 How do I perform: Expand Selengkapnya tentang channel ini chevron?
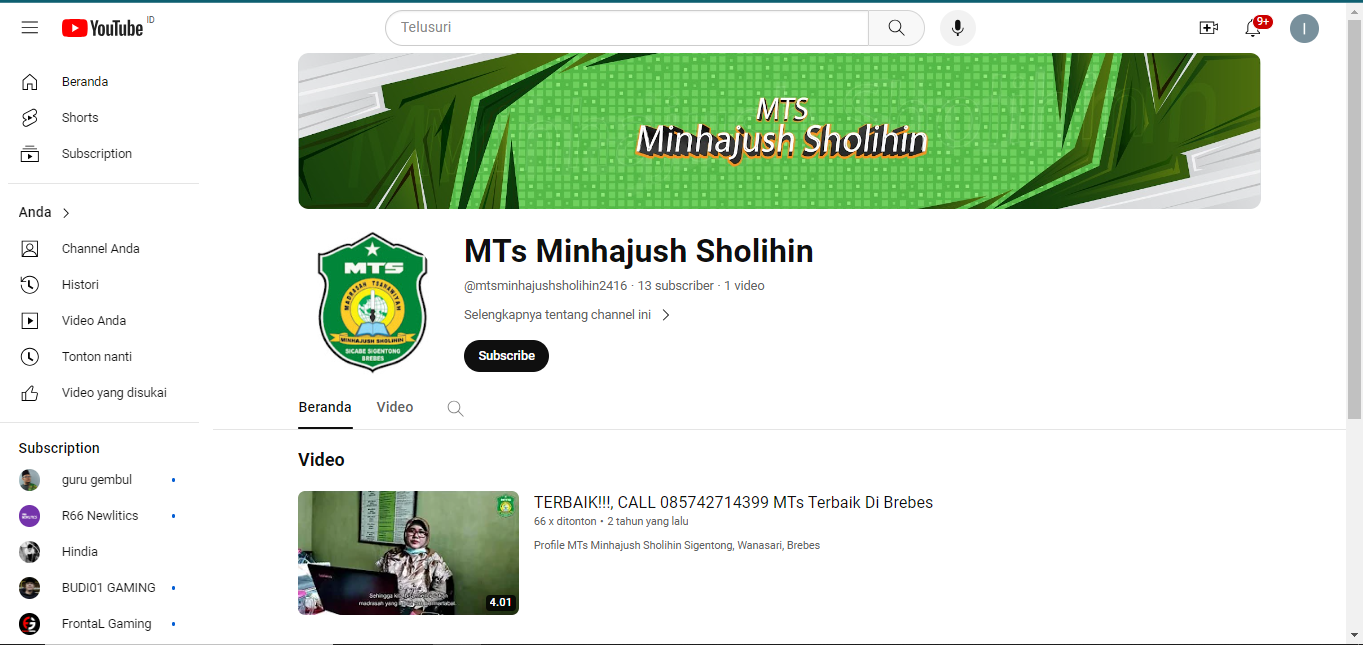pyautogui.click(x=666, y=315)
